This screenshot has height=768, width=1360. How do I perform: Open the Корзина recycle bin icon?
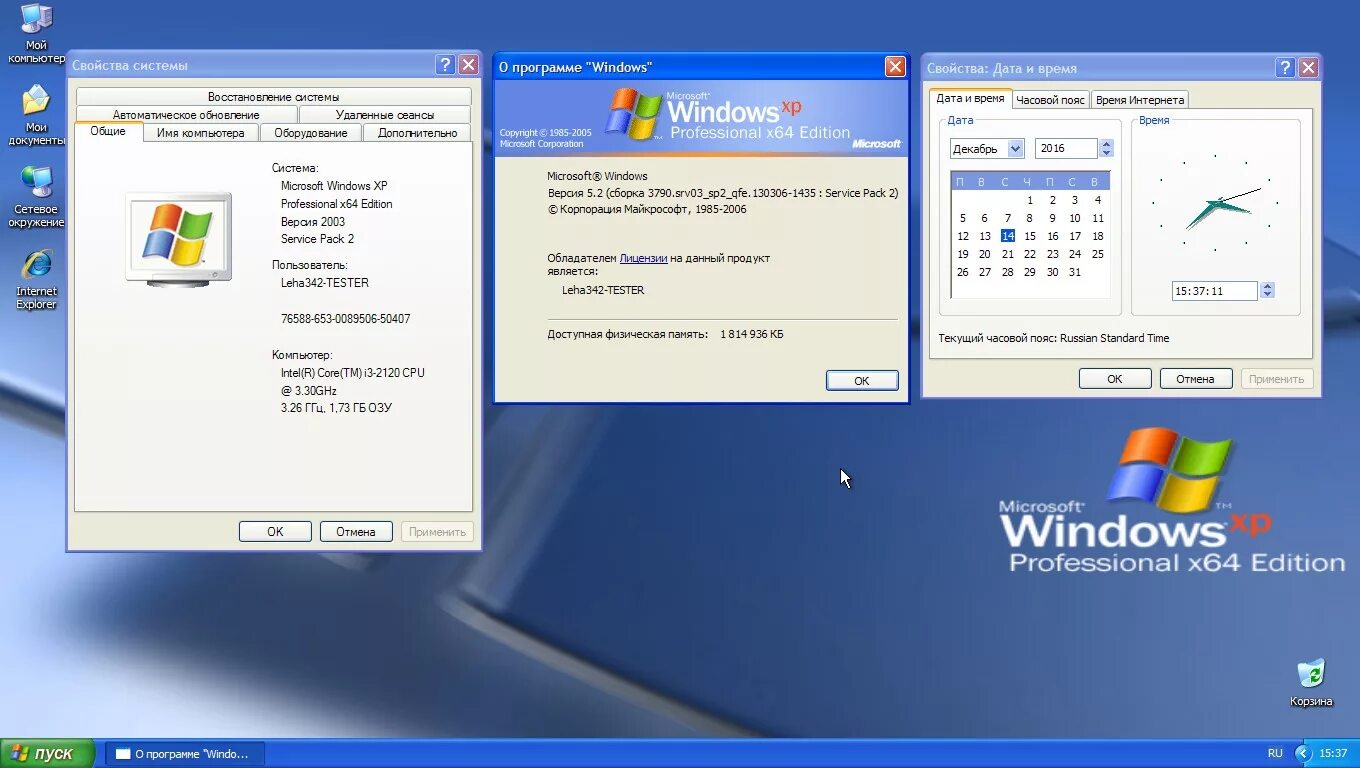click(1311, 683)
